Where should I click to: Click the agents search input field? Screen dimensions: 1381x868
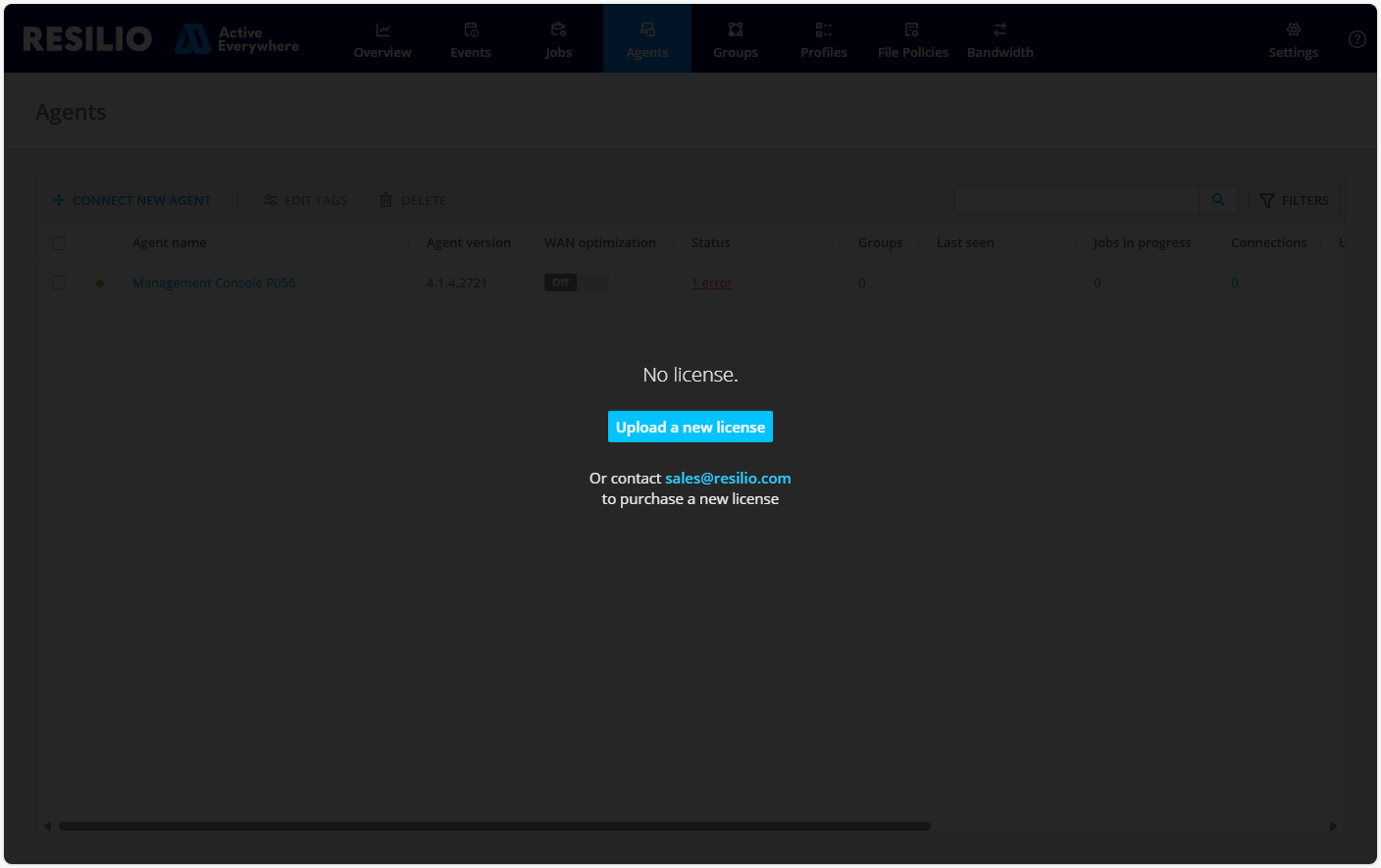(x=1076, y=200)
